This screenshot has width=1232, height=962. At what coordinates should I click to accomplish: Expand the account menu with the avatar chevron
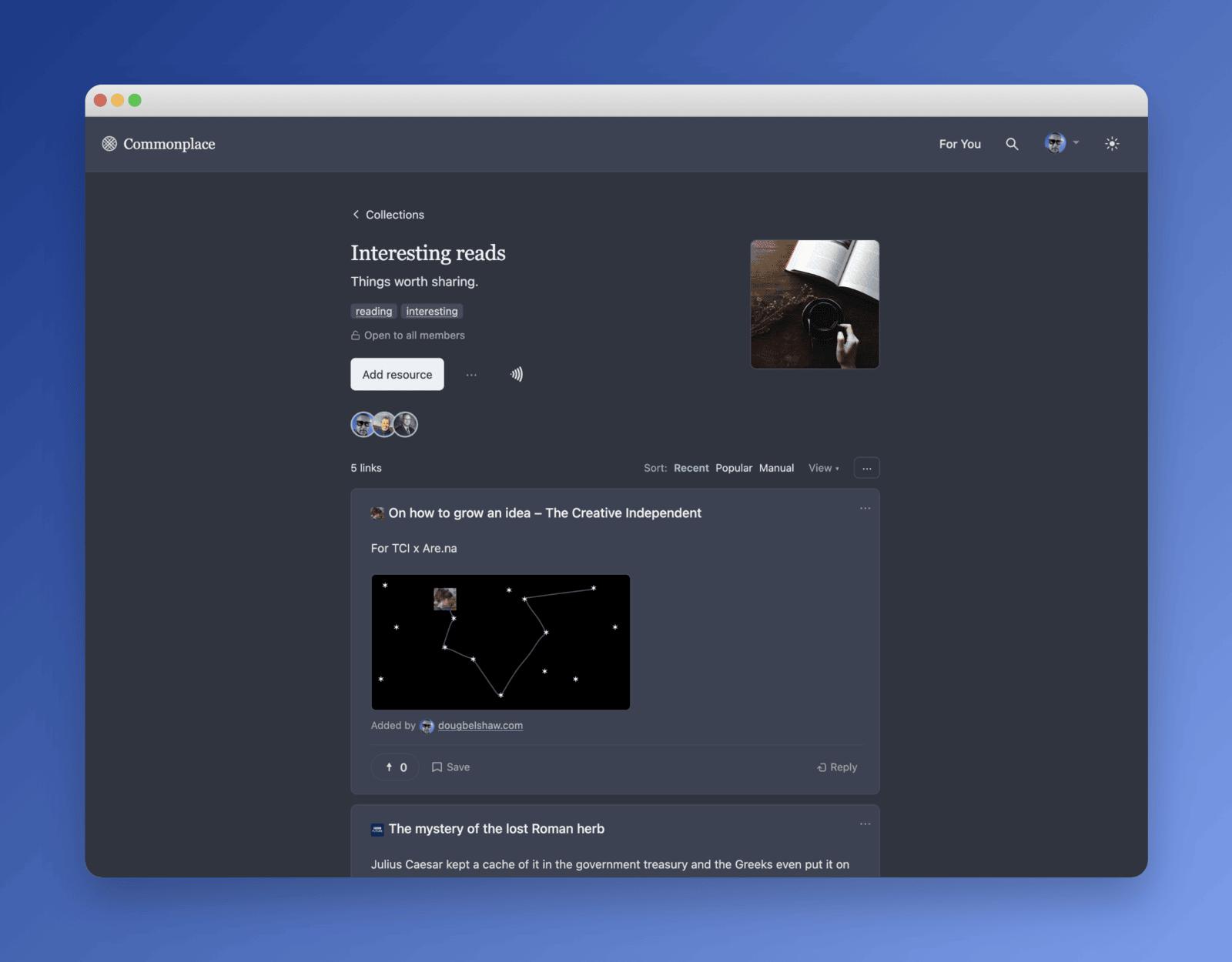click(1076, 143)
